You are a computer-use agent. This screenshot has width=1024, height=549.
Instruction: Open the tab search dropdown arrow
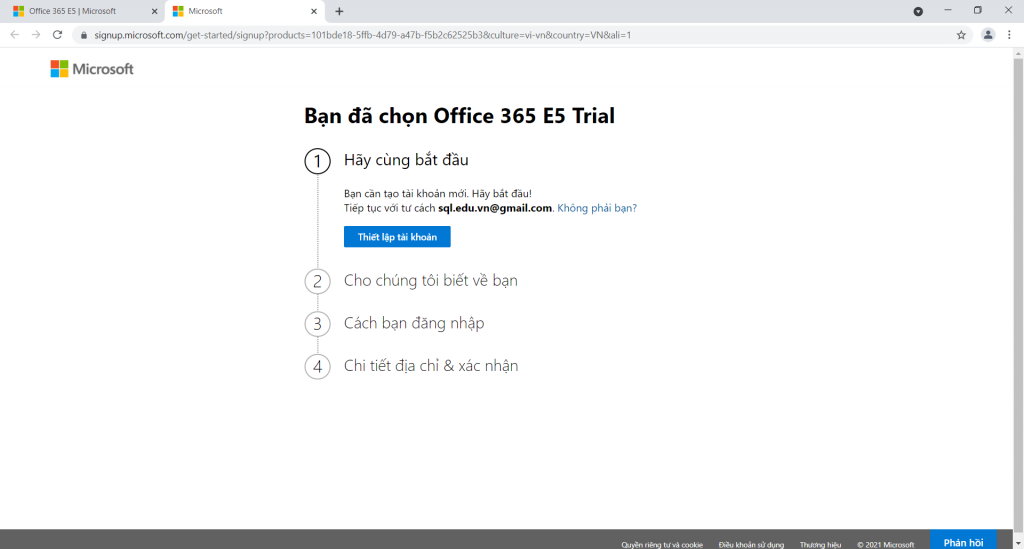coord(918,11)
